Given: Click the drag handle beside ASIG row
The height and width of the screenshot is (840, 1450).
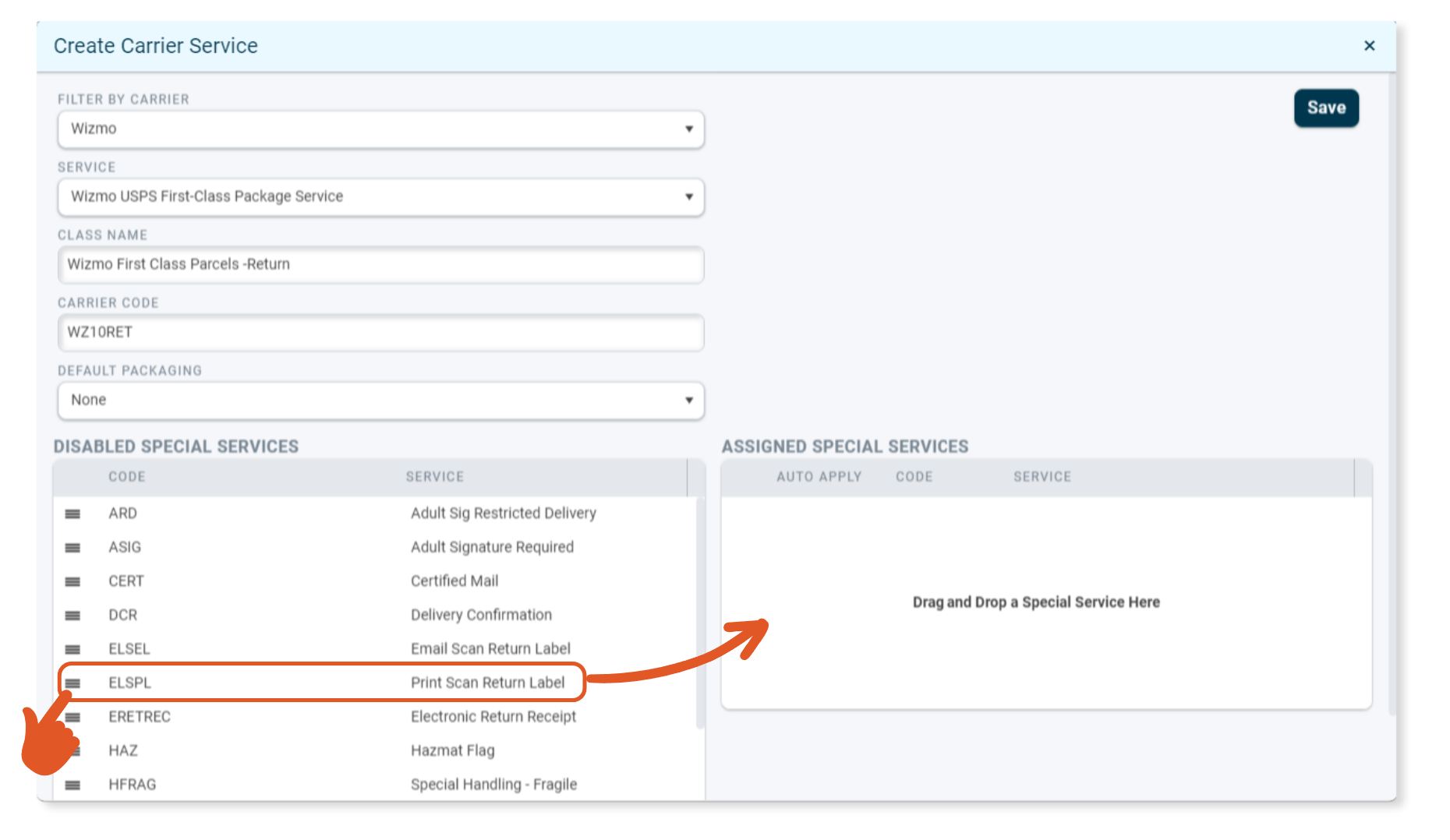Looking at the screenshot, I should point(72,546).
